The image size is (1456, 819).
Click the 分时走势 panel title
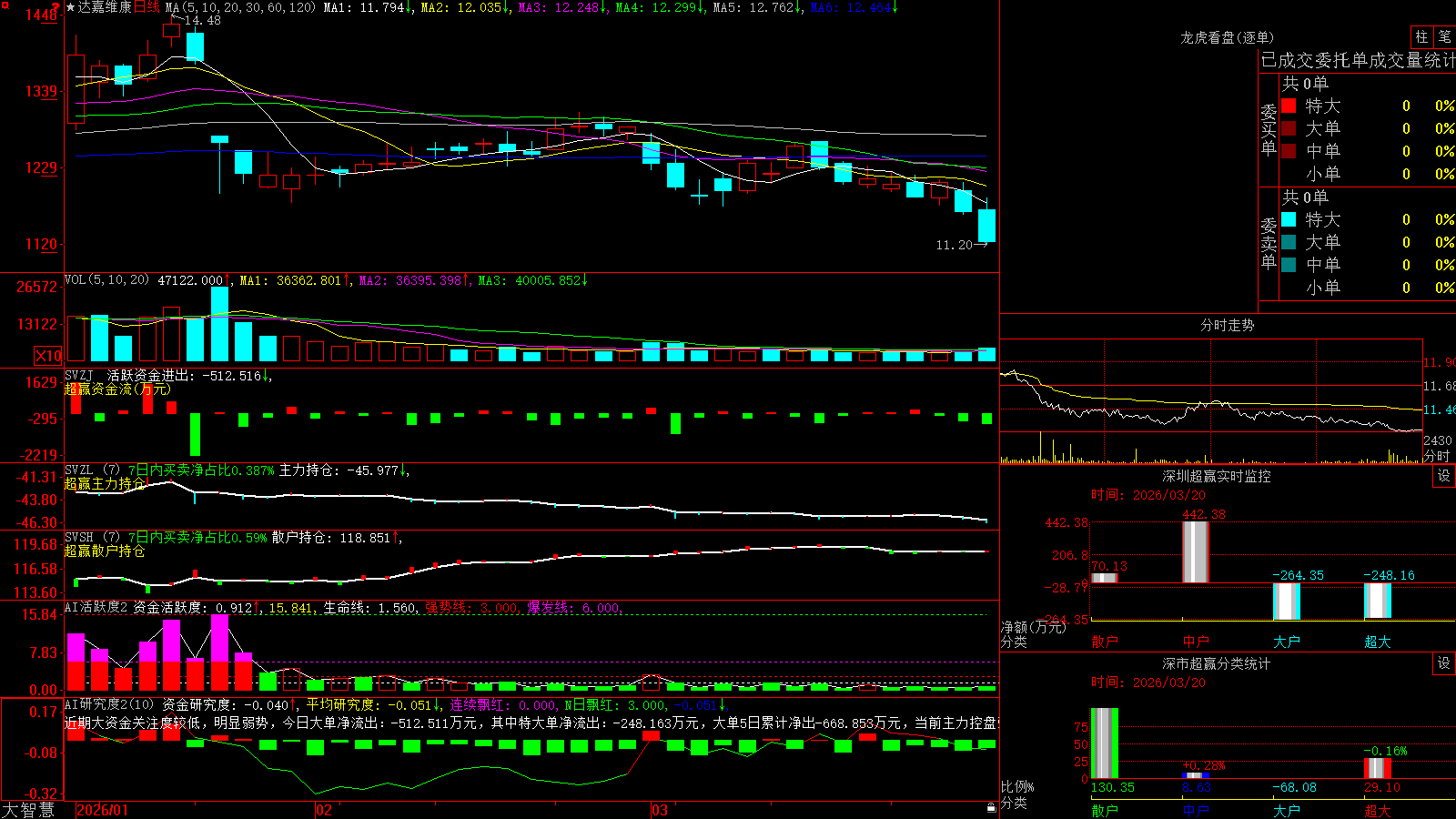pos(1227,325)
